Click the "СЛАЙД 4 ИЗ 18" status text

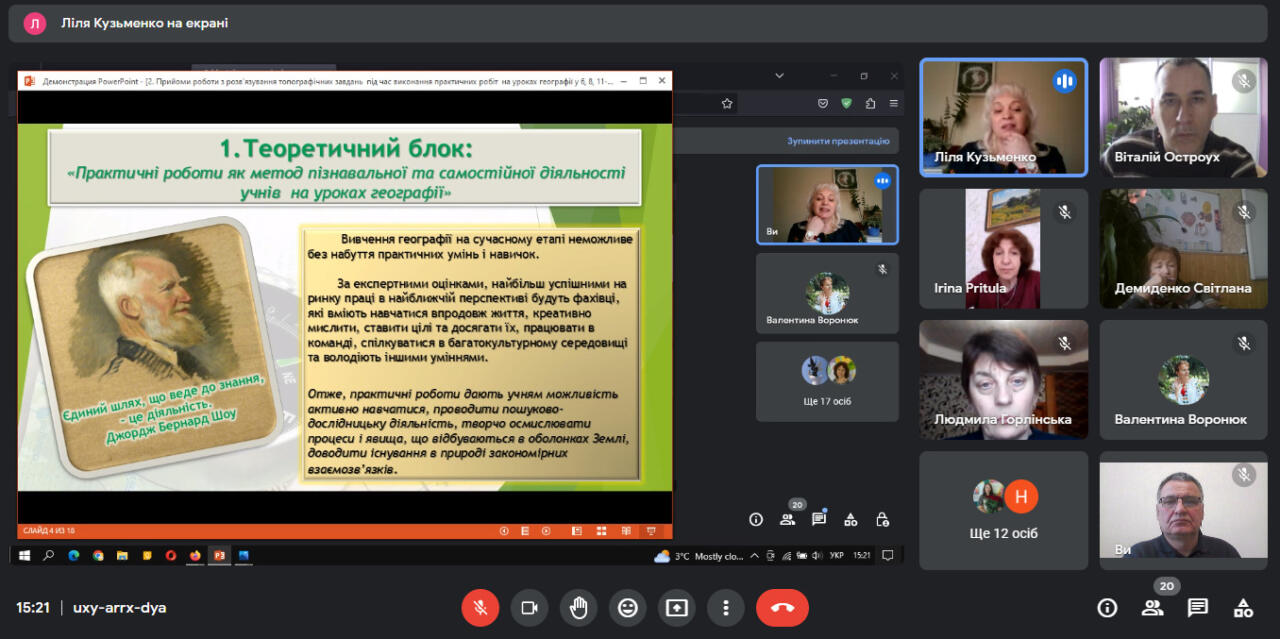pos(49,531)
